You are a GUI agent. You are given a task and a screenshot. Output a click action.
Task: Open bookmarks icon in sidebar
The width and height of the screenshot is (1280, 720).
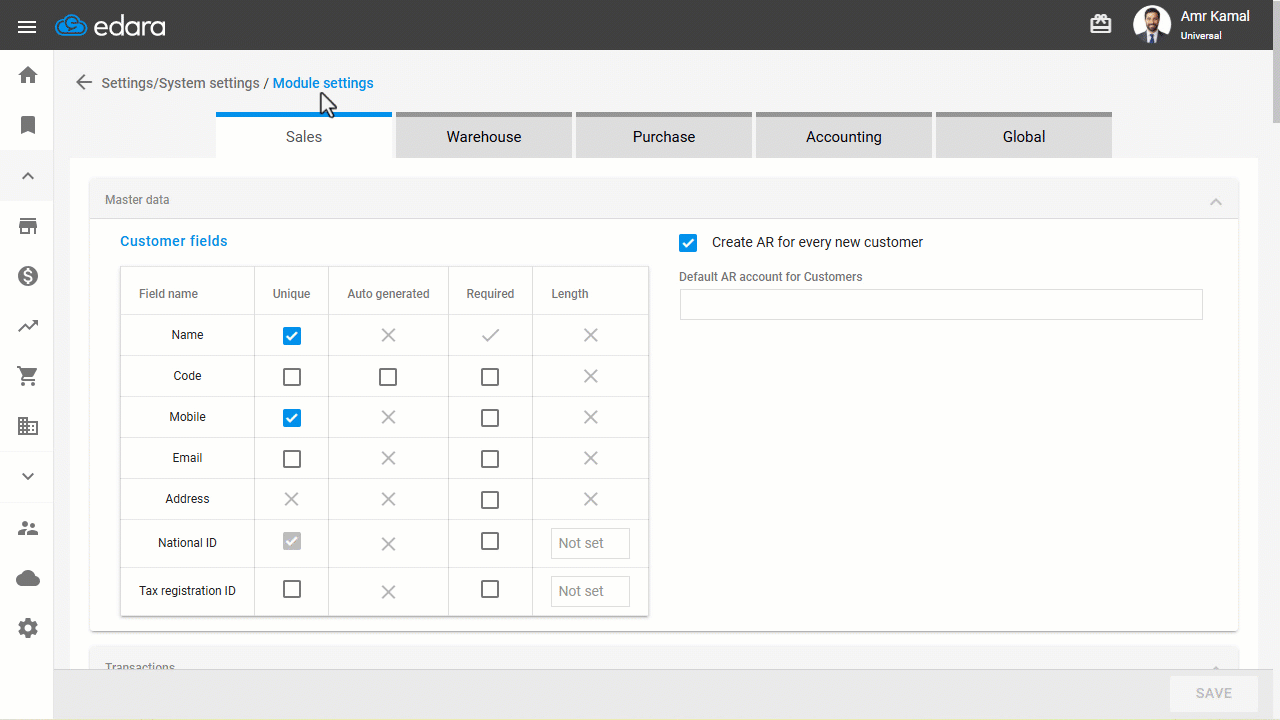[28, 125]
